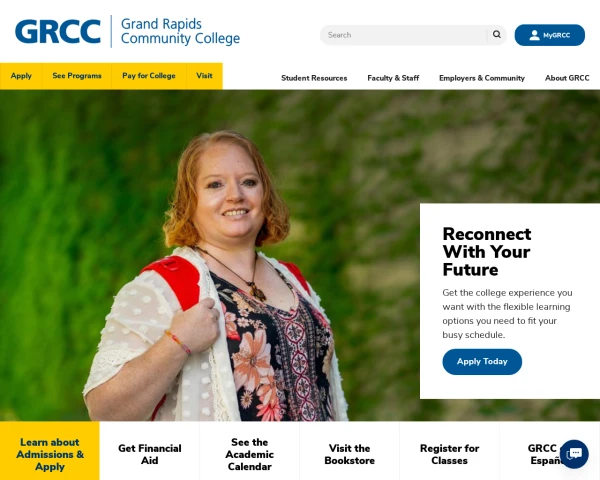The height and width of the screenshot is (480, 600).
Task: Click the Apply Today button
Action: pyautogui.click(x=482, y=361)
